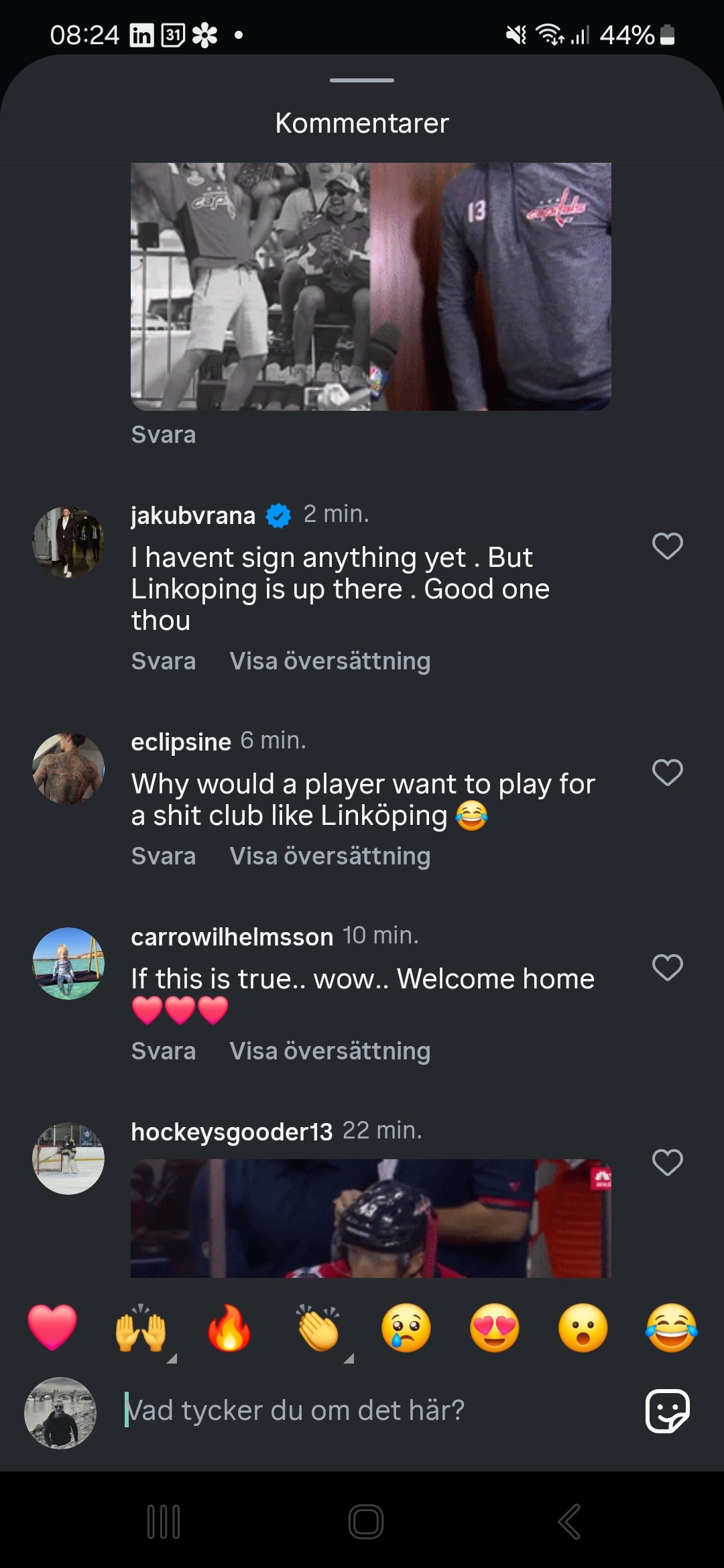Viewport: 724px width, 1568px height.
Task: Choose the heart-eyes emoji reaction
Action: 495,1327
